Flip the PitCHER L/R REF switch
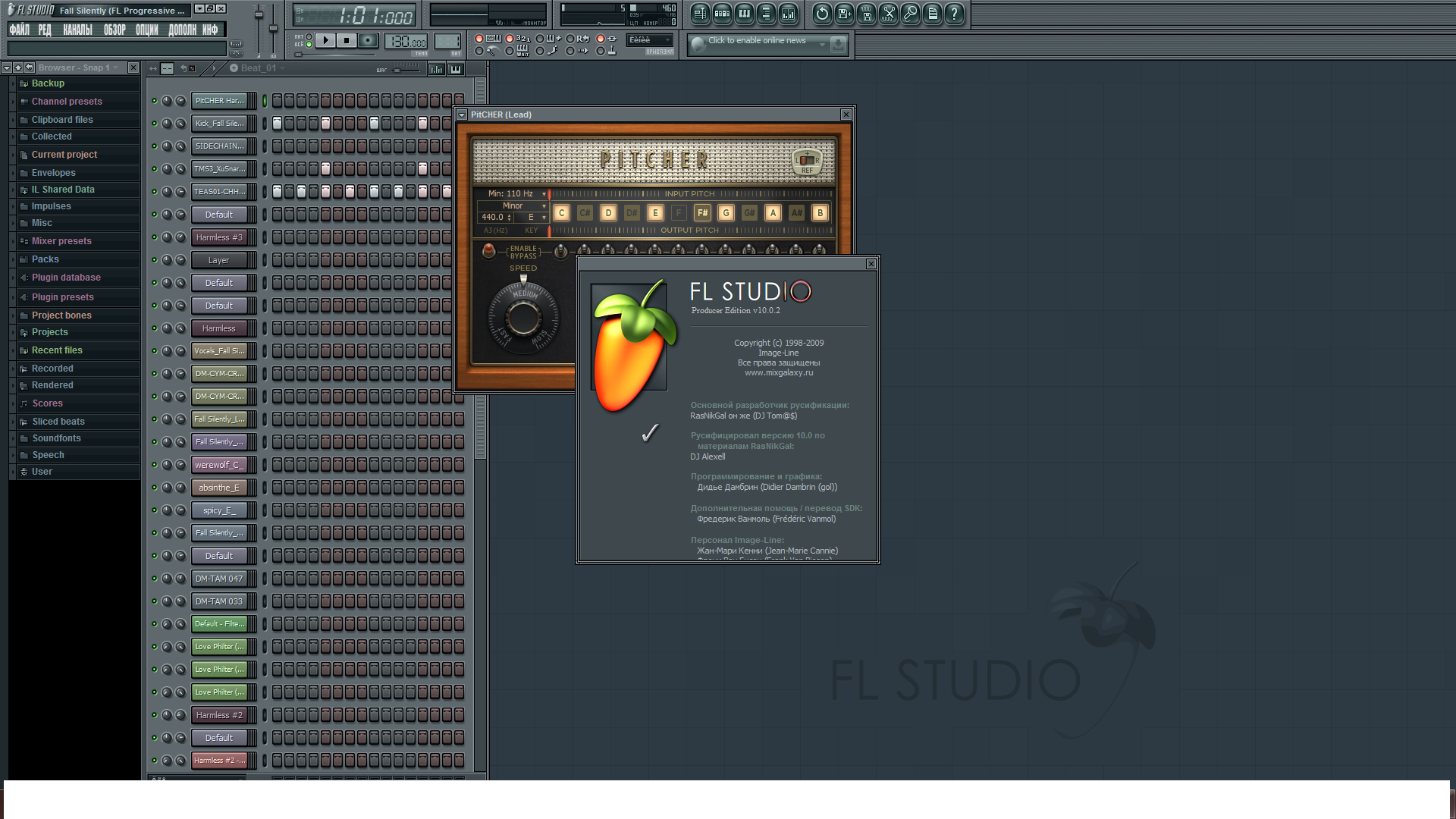The width and height of the screenshot is (1456, 819). click(x=807, y=162)
